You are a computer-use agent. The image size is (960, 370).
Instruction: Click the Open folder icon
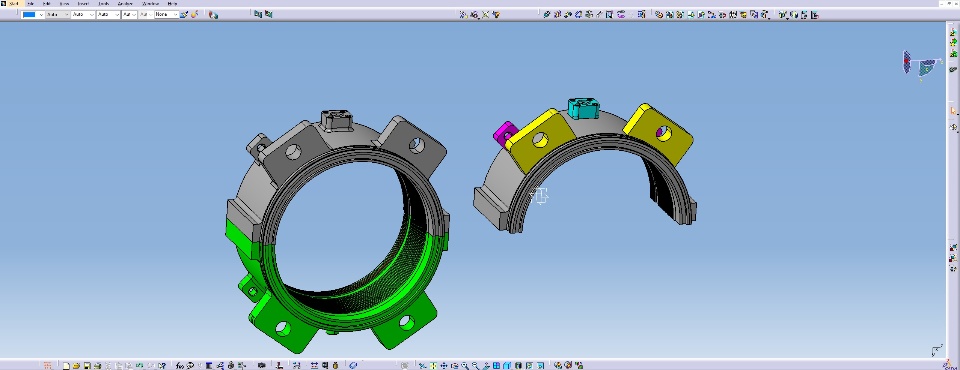pos(77,366)
